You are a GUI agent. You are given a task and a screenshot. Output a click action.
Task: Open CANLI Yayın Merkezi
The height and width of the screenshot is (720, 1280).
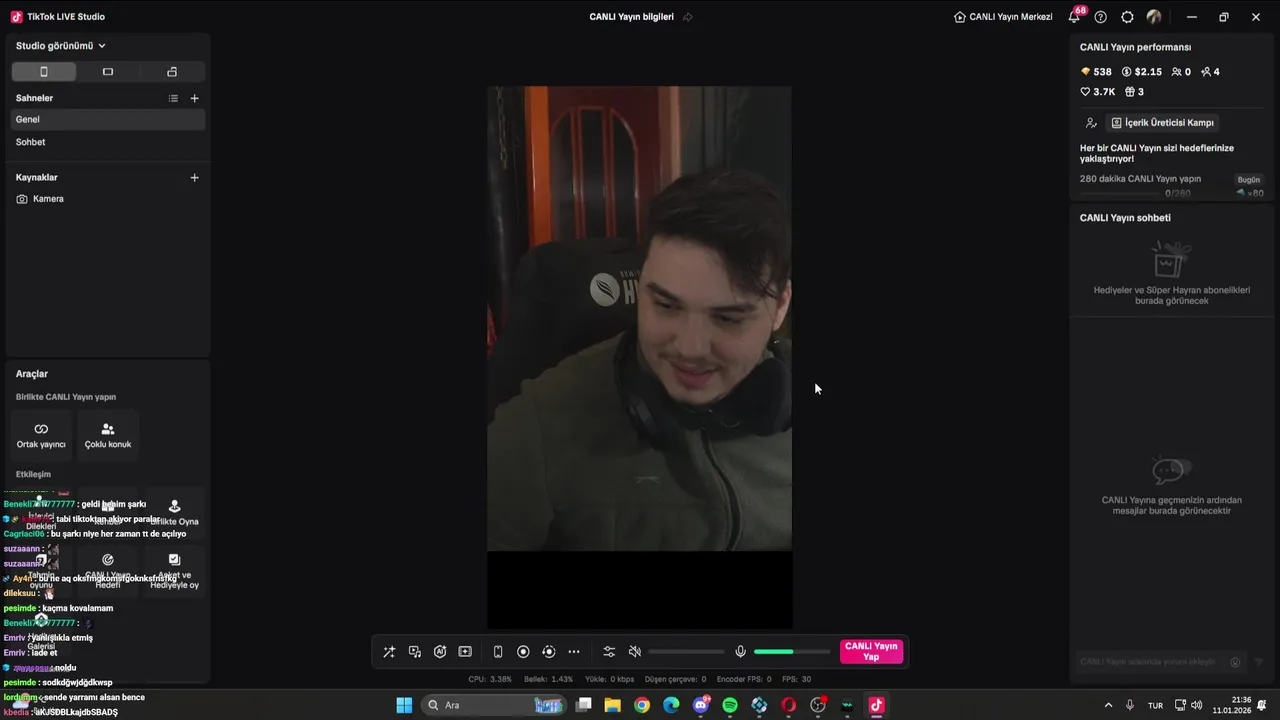tap(1003, 17)
